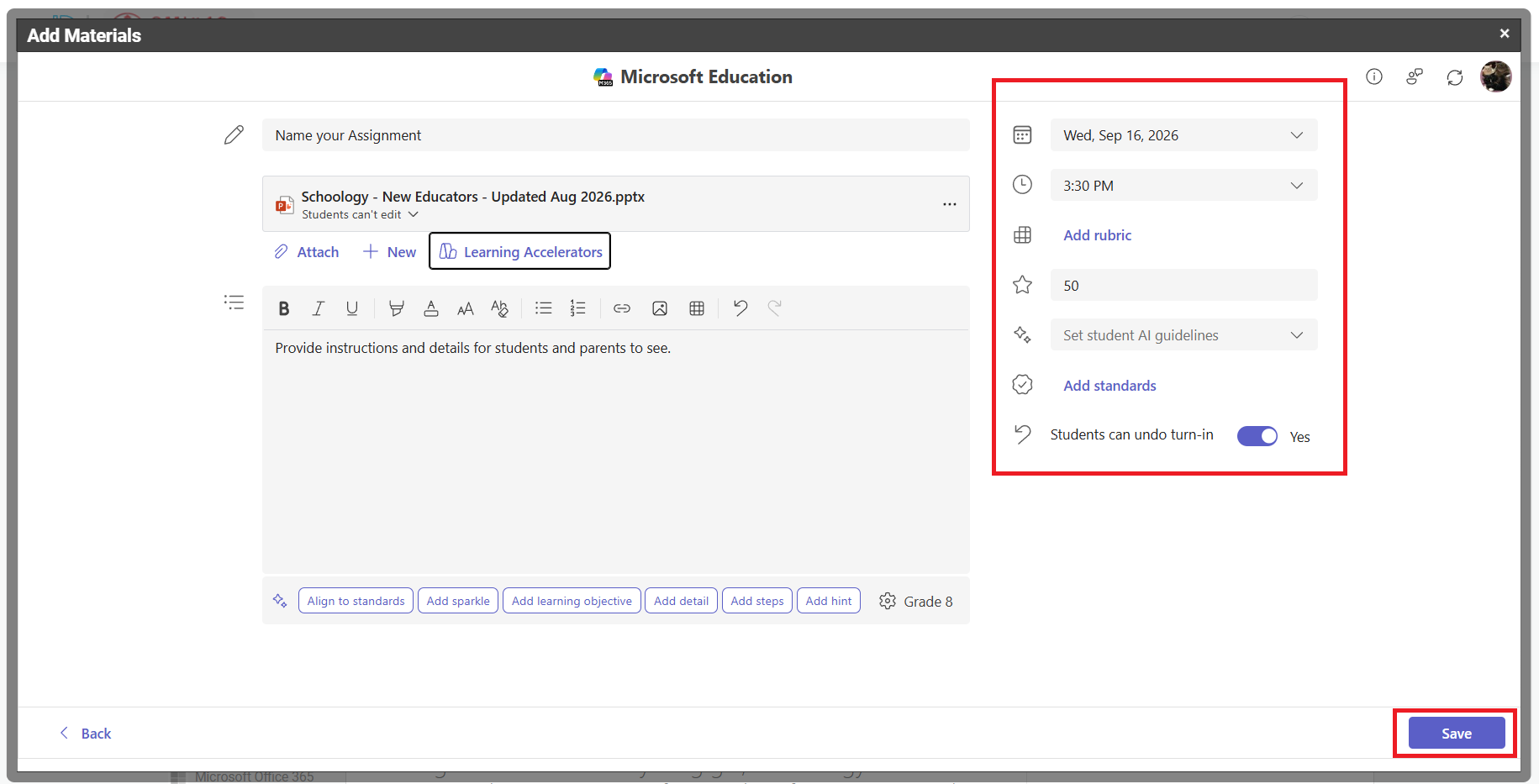Insert a bulleted list
The image size is (1539, 784).
(544, 308)
